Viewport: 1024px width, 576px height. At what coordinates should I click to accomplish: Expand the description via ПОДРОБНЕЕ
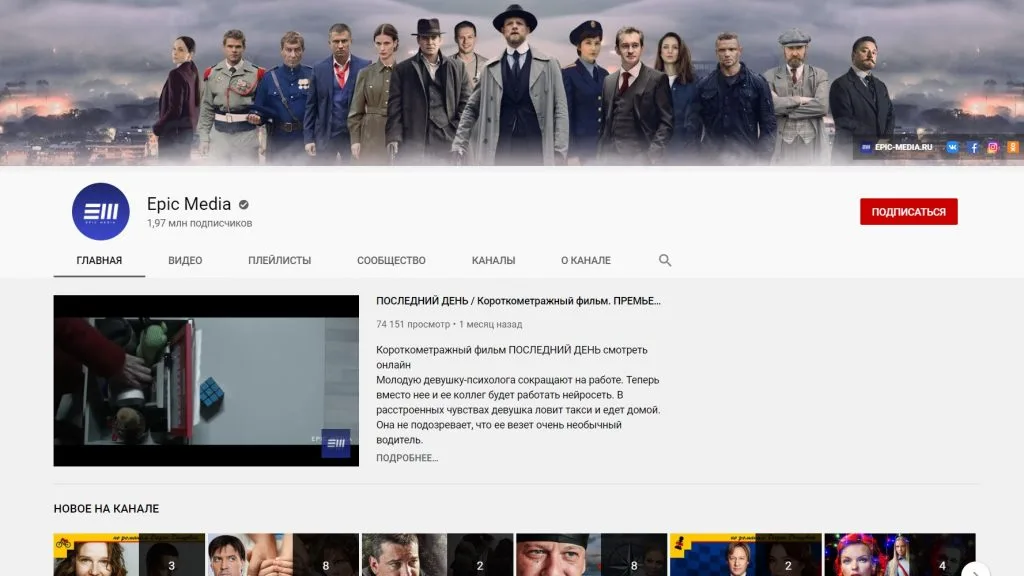click(404, 456)
